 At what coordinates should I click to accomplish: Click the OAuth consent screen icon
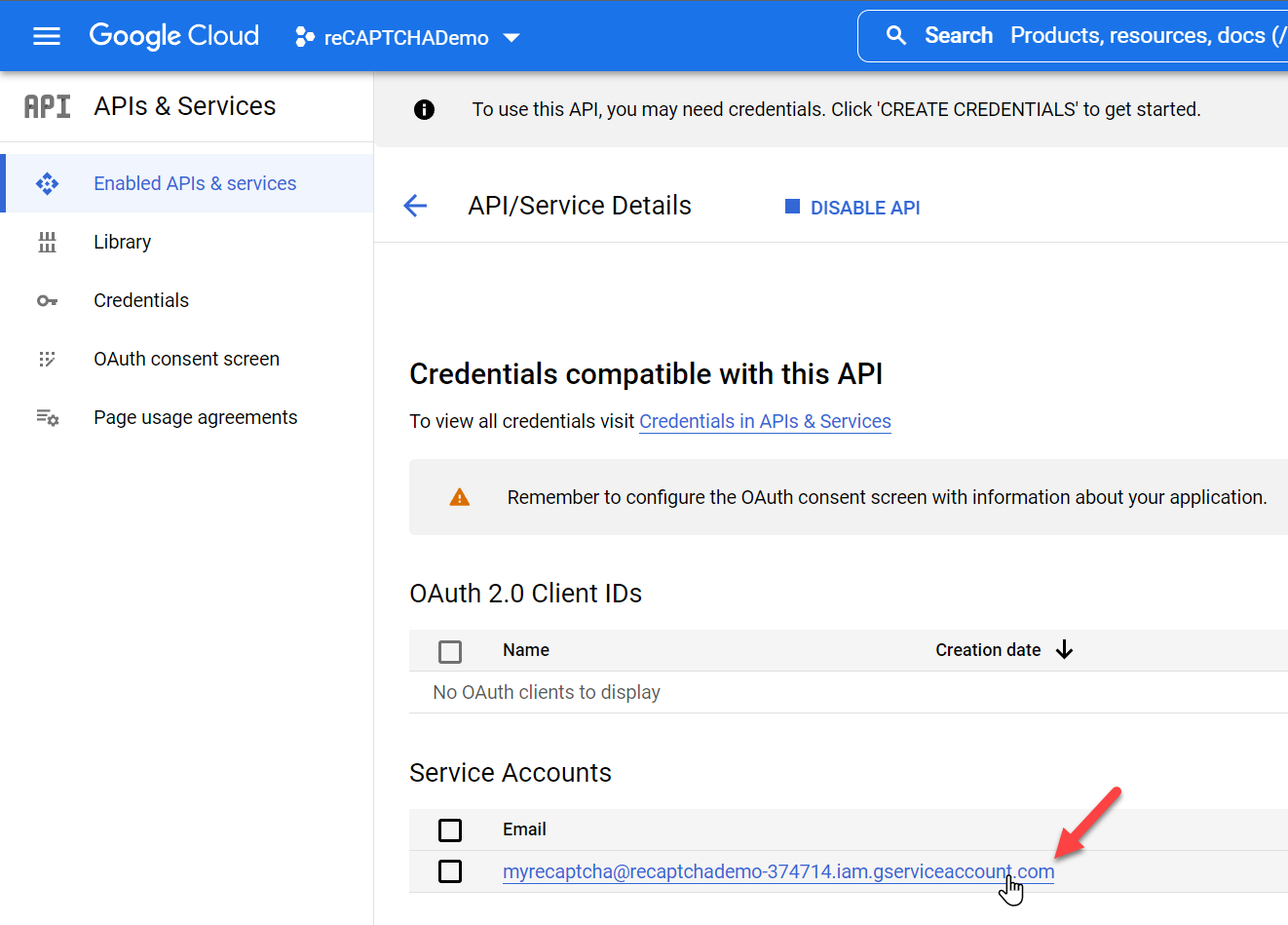[47, 359]
